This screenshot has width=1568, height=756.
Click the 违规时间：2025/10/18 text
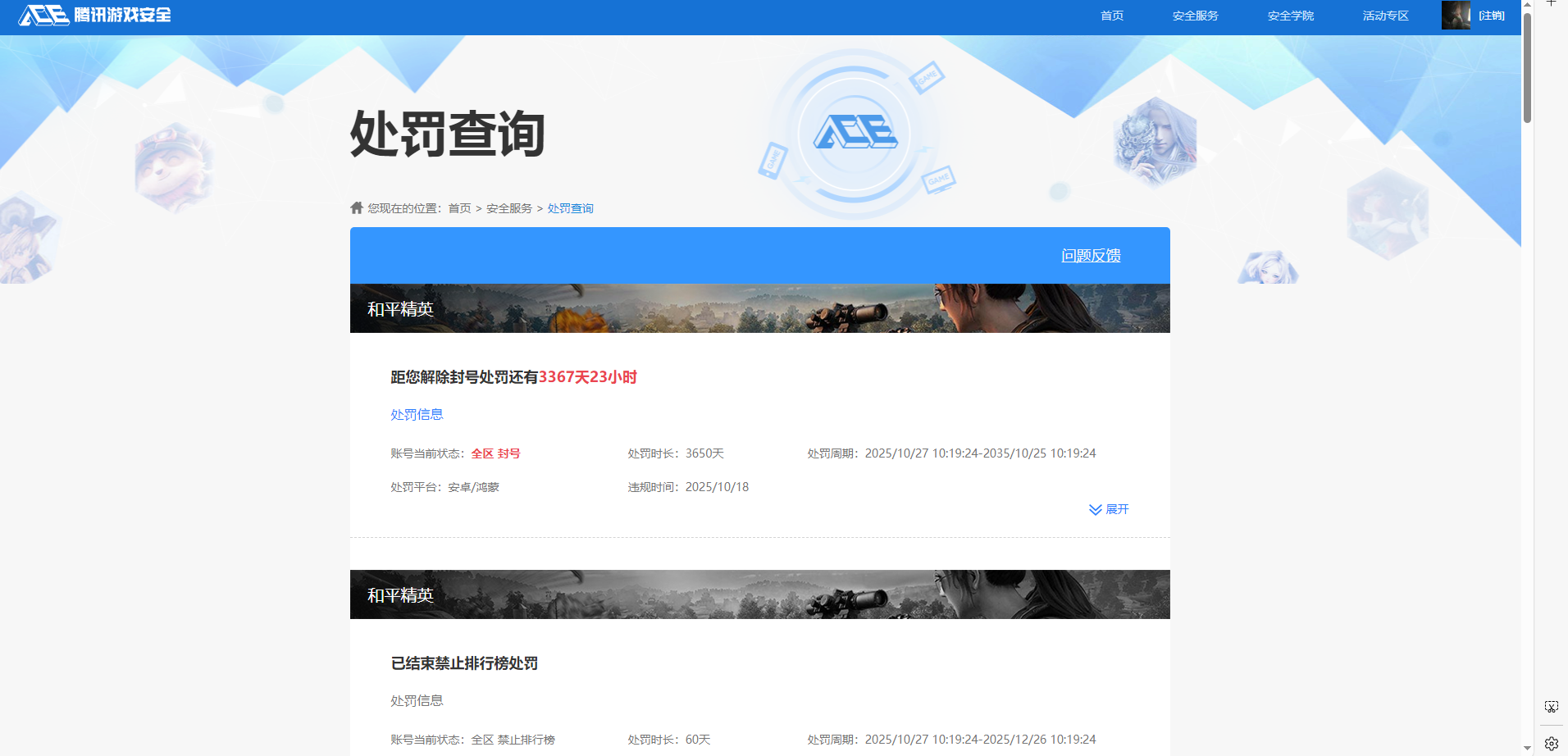tap(688, 487)
